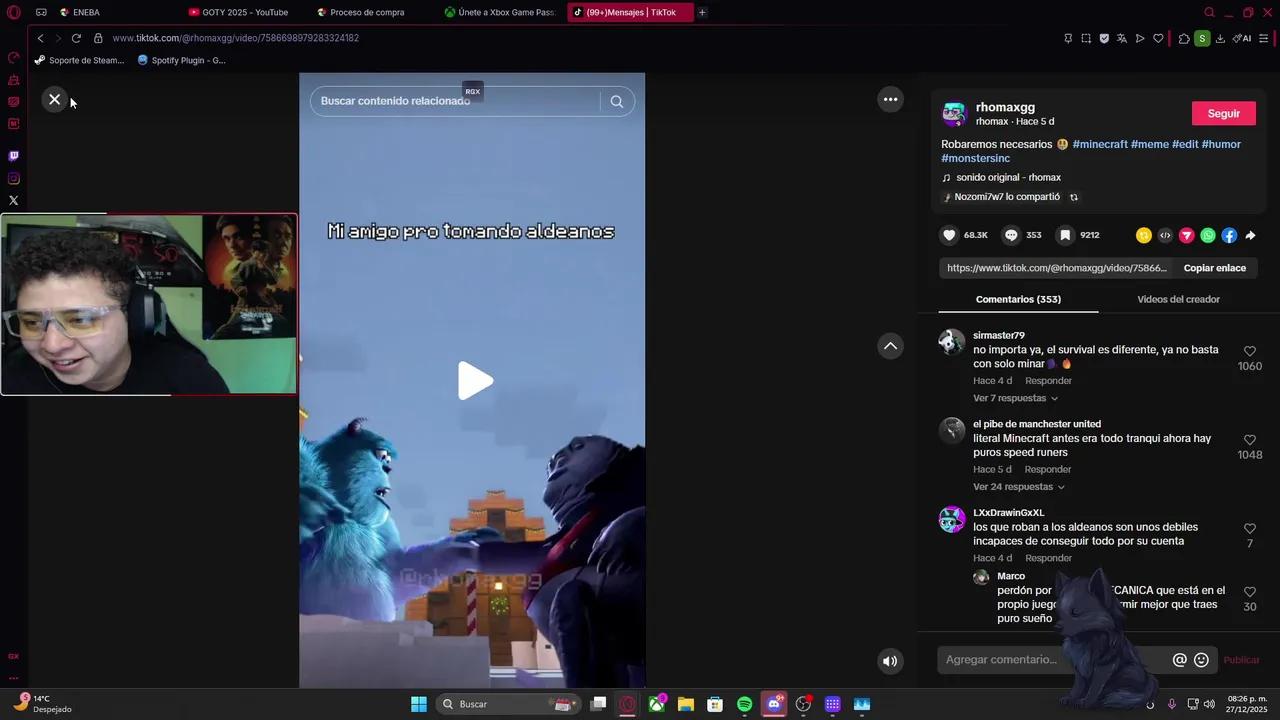Close the TikTok video viewer with X
Image resolution: width=1280 pixels, height=720 pixels.
(x=55, y=99)
